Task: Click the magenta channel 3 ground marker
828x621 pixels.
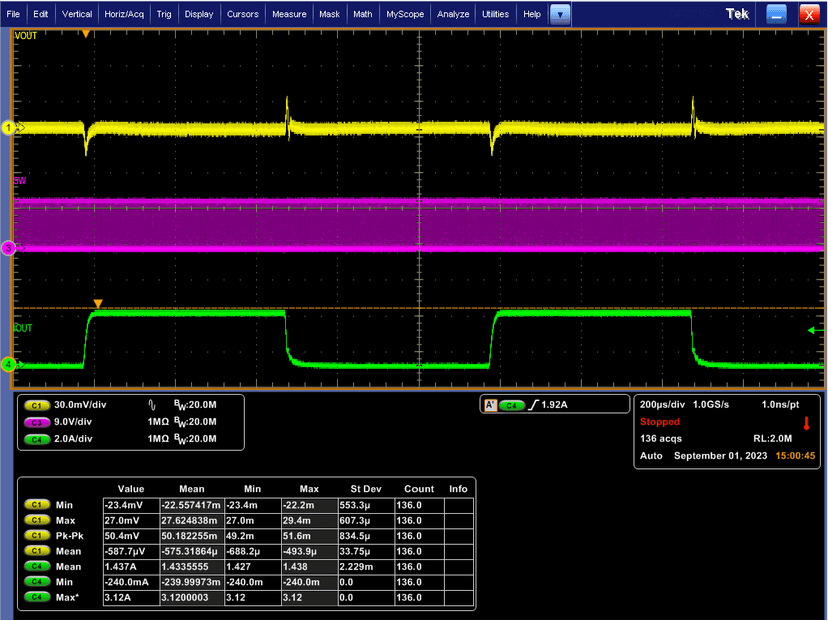Action: pyautogui.click(x=9, y=248)
